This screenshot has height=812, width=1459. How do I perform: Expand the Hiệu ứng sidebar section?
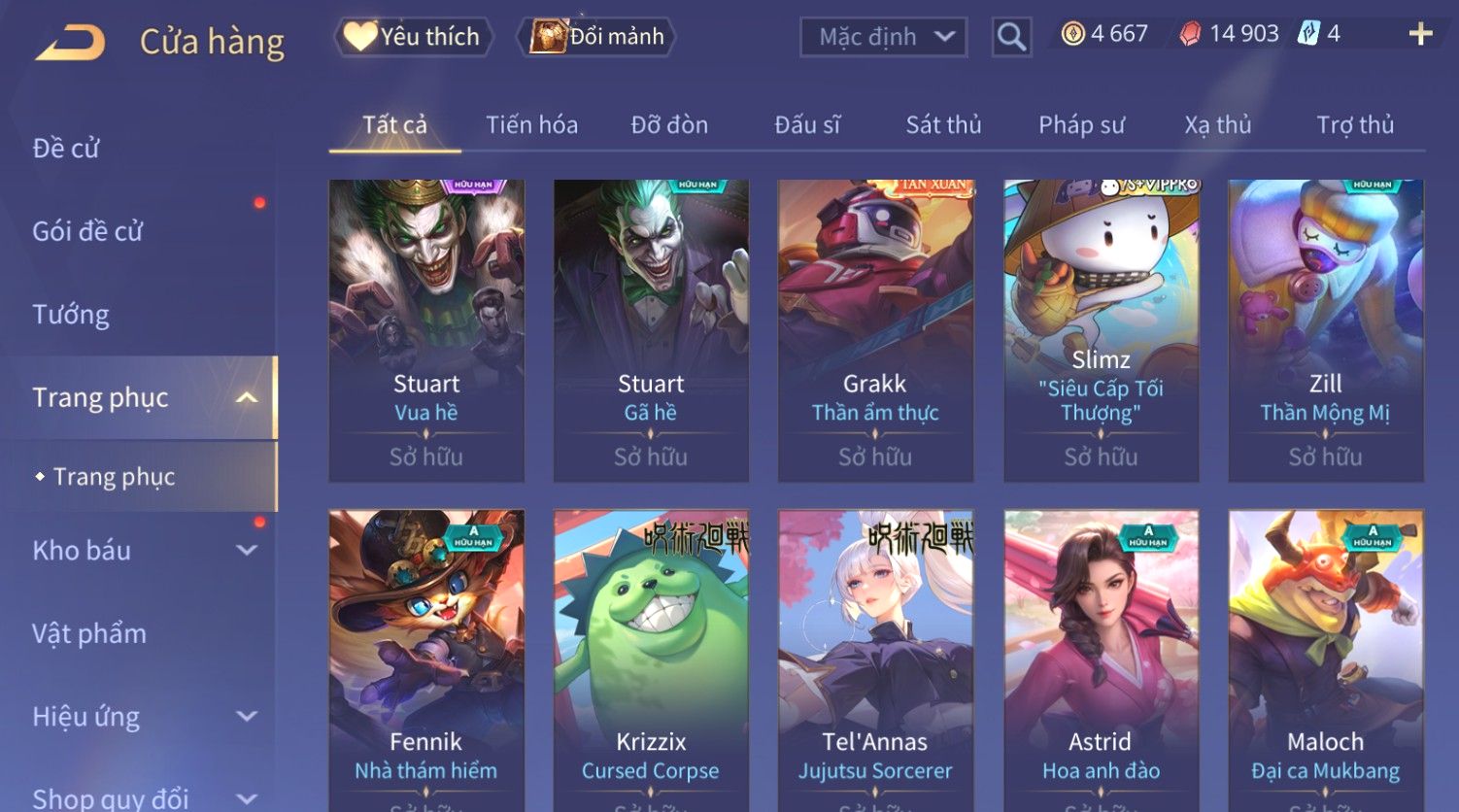(x=247, y=717)
